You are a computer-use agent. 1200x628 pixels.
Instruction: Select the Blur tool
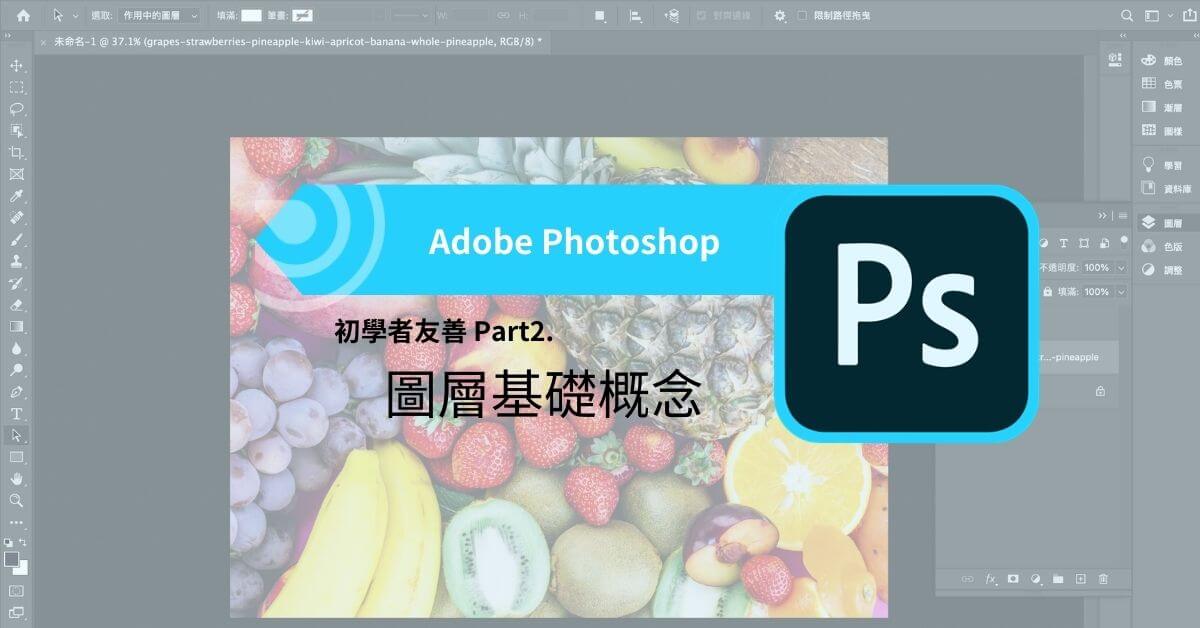[x=16, y=348]
